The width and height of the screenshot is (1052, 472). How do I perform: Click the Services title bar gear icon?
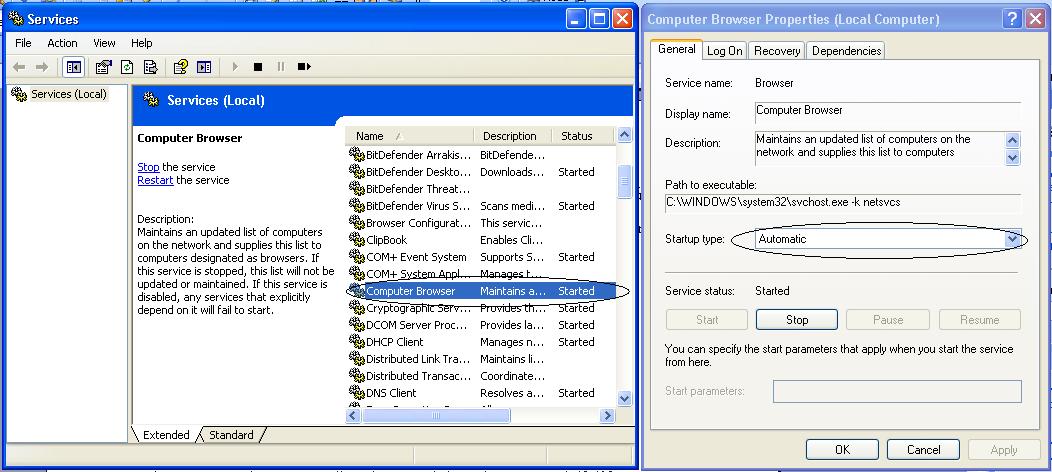[x=15, y=18]
